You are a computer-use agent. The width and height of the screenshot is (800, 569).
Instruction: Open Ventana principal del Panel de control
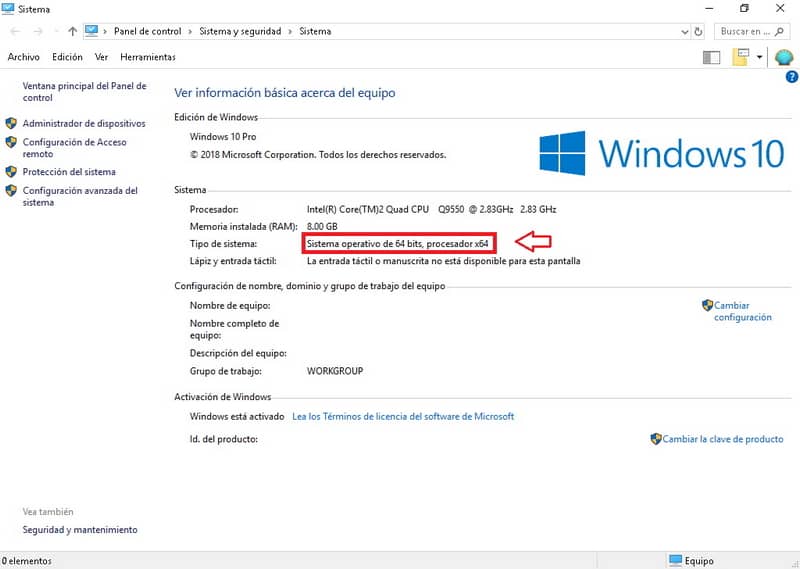84,92
